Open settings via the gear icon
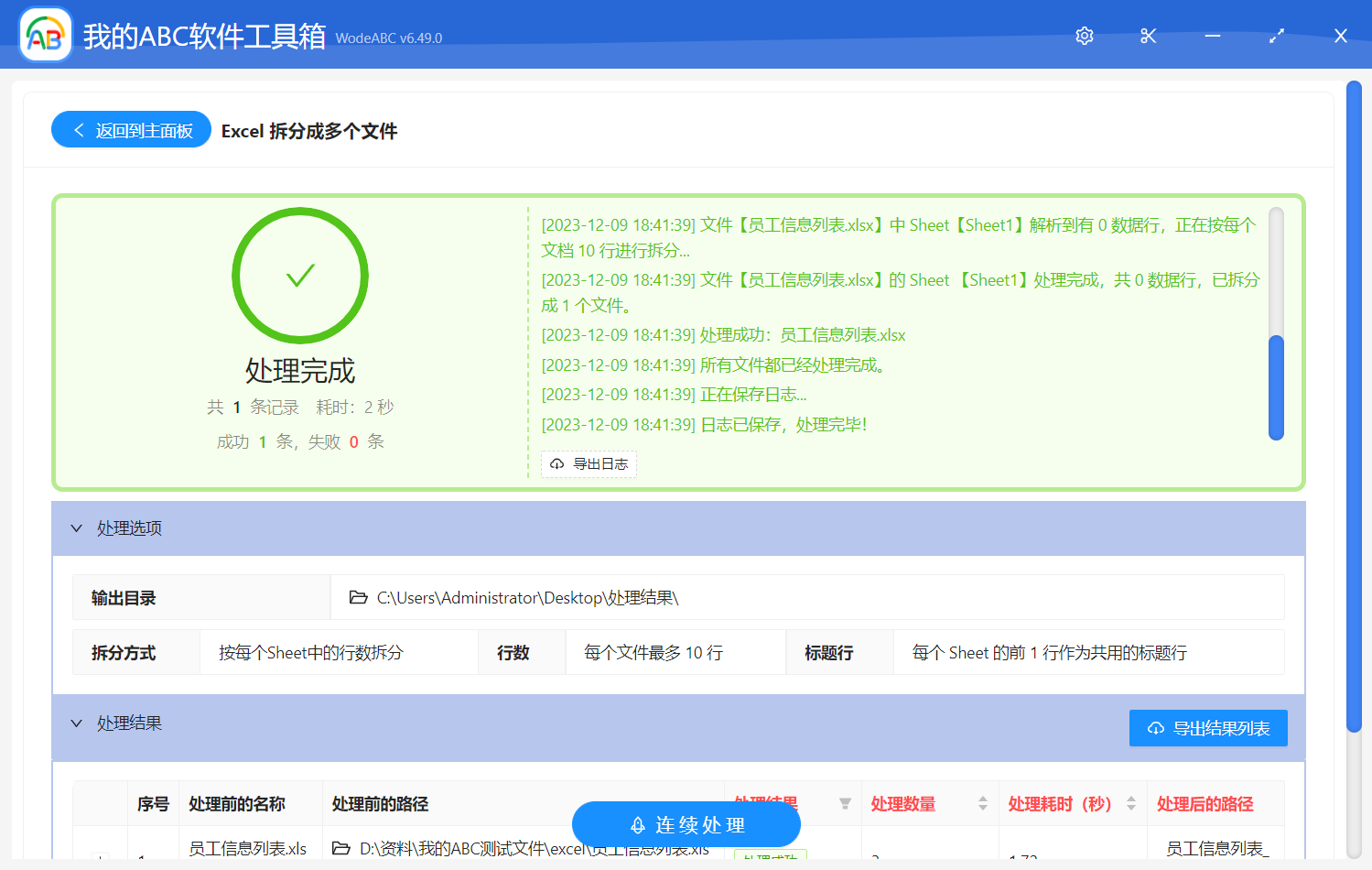Image resolution: width=1372 pixels, height=870 pixels. (1084, 35)
